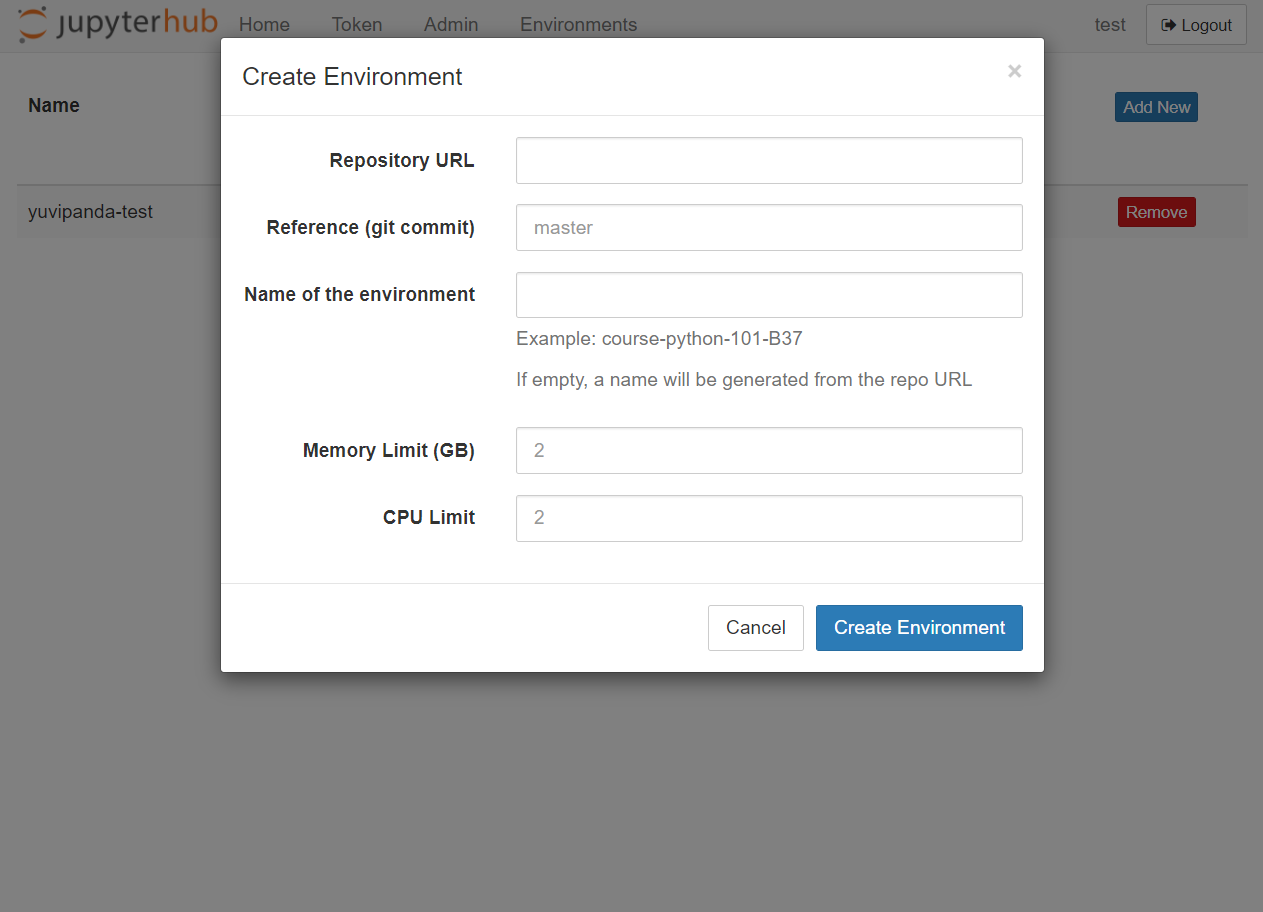This screenshot has height=912, width=1263.
Task: Open the Home page
Action: pos(263,24)
